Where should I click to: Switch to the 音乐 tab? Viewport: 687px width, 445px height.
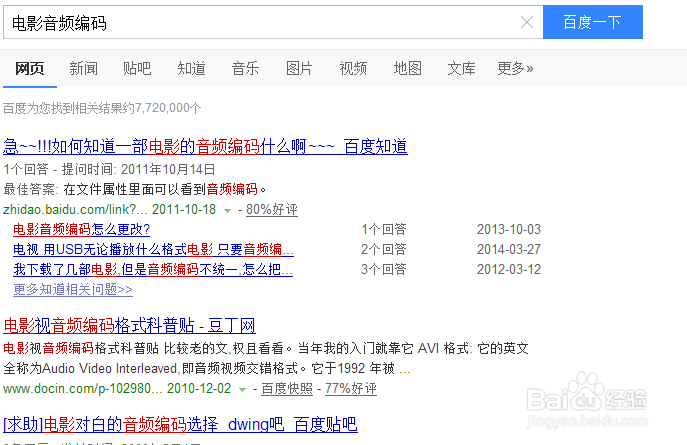245,68
